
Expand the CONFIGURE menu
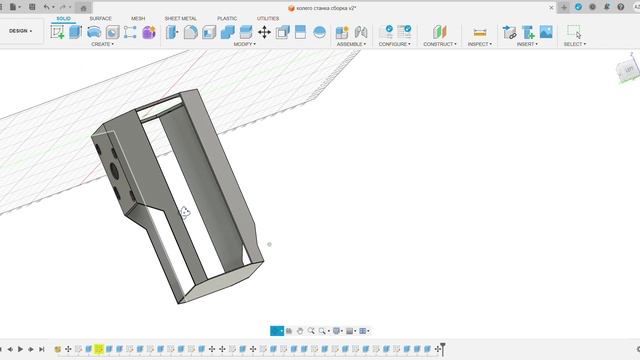click(x=394, y=44)
